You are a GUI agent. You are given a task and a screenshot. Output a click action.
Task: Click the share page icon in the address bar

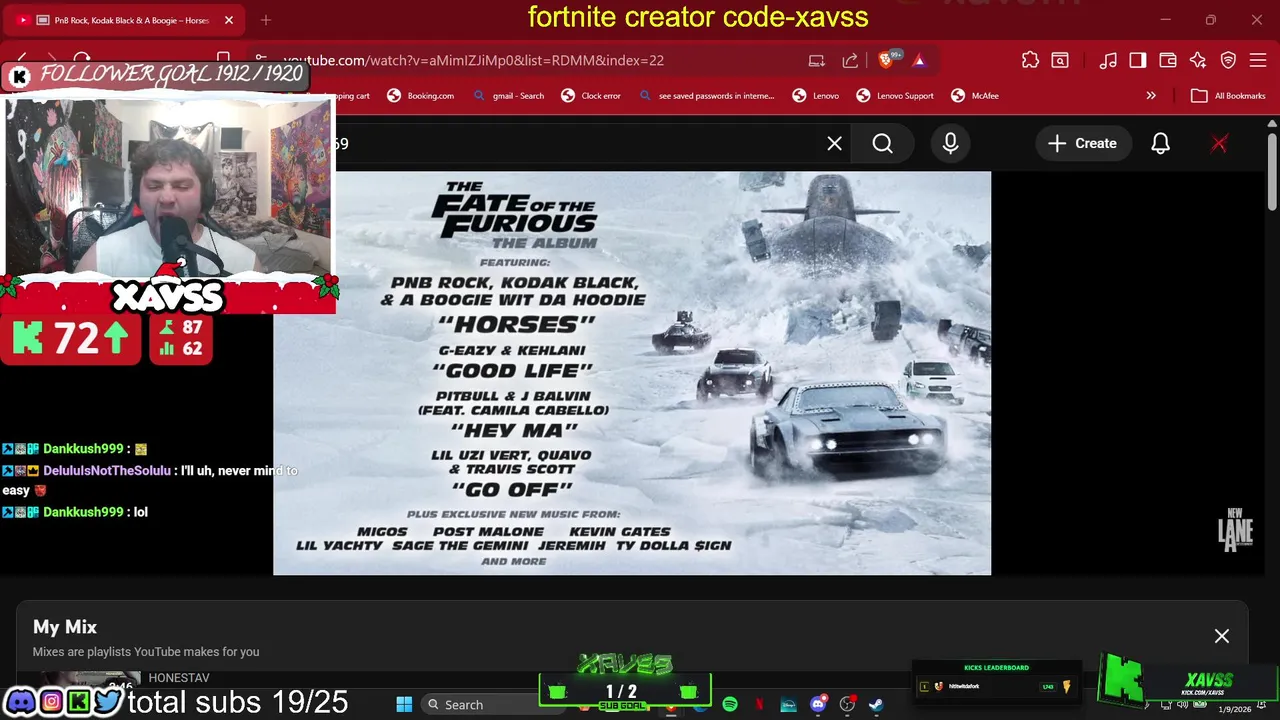[850, 60]
